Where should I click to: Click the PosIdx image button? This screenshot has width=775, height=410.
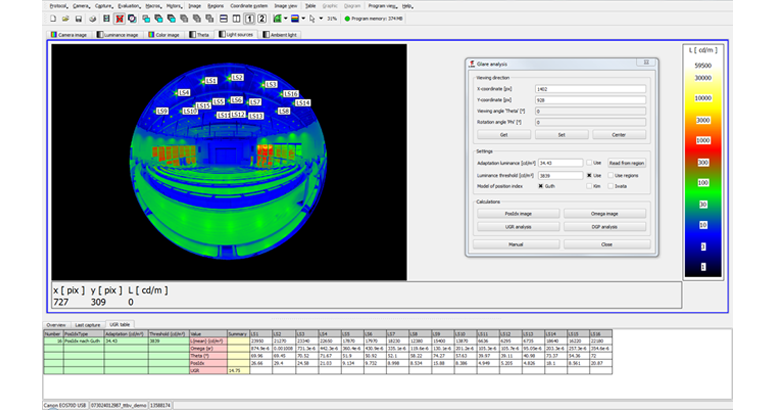(518, 214)
